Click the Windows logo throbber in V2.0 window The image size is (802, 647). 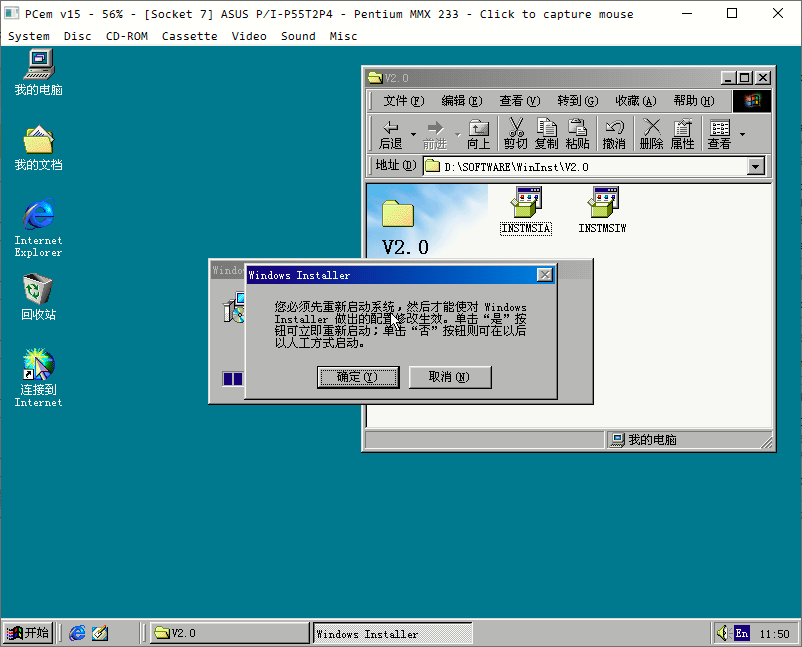751,101
